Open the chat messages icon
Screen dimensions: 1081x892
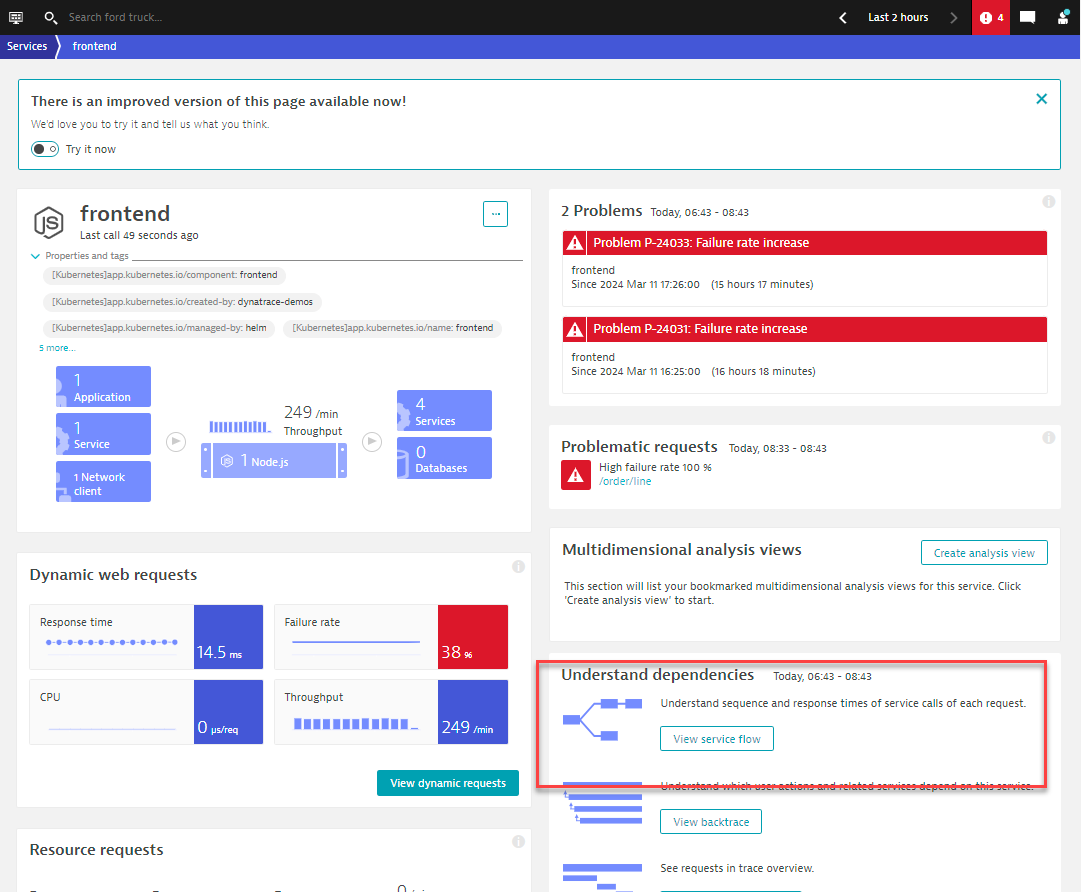1027,17
